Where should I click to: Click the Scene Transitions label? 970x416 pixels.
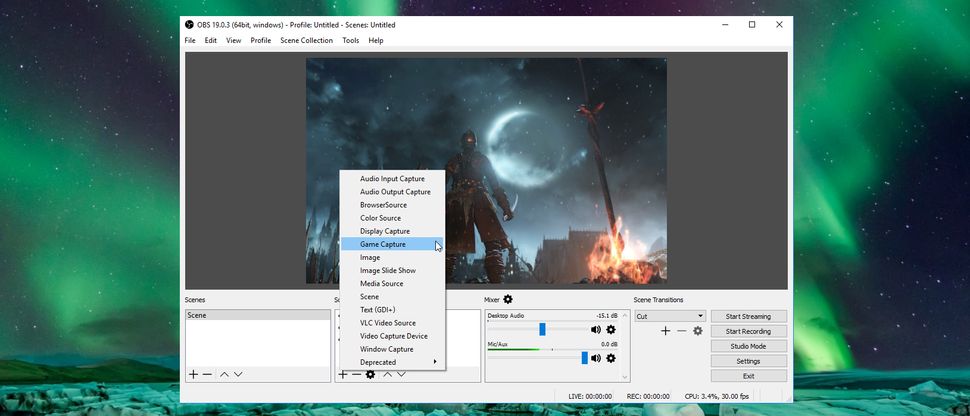pyautogui.click(x=658, y=300)
